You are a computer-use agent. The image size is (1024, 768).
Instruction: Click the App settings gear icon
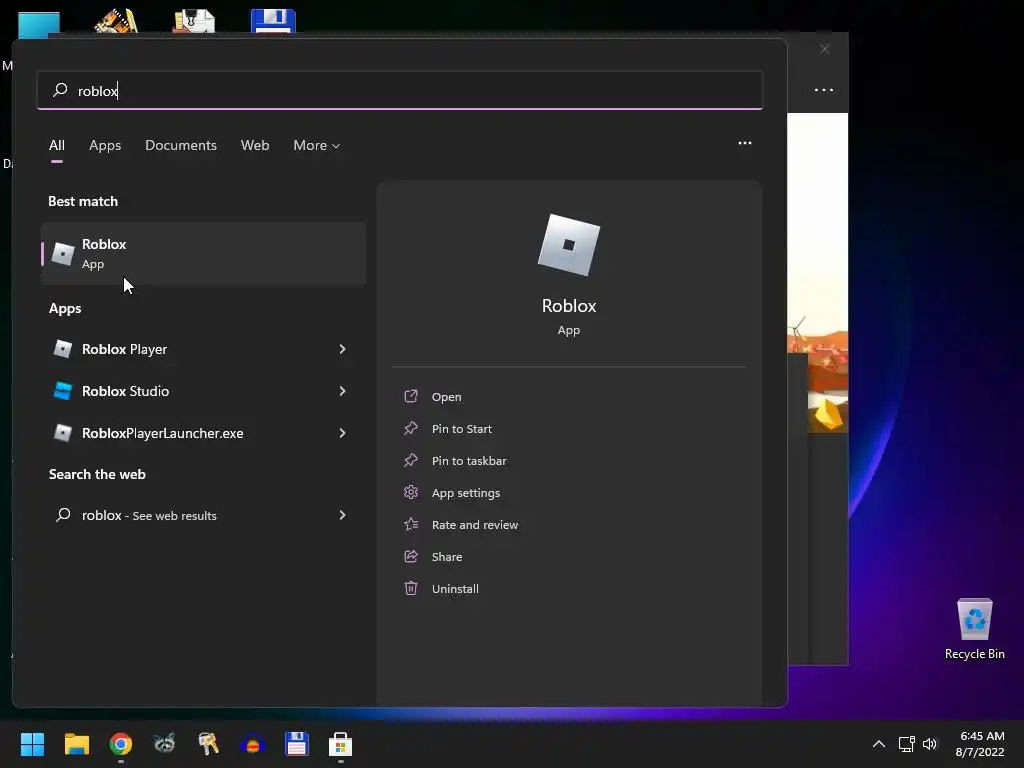click(x=411, y=492)
